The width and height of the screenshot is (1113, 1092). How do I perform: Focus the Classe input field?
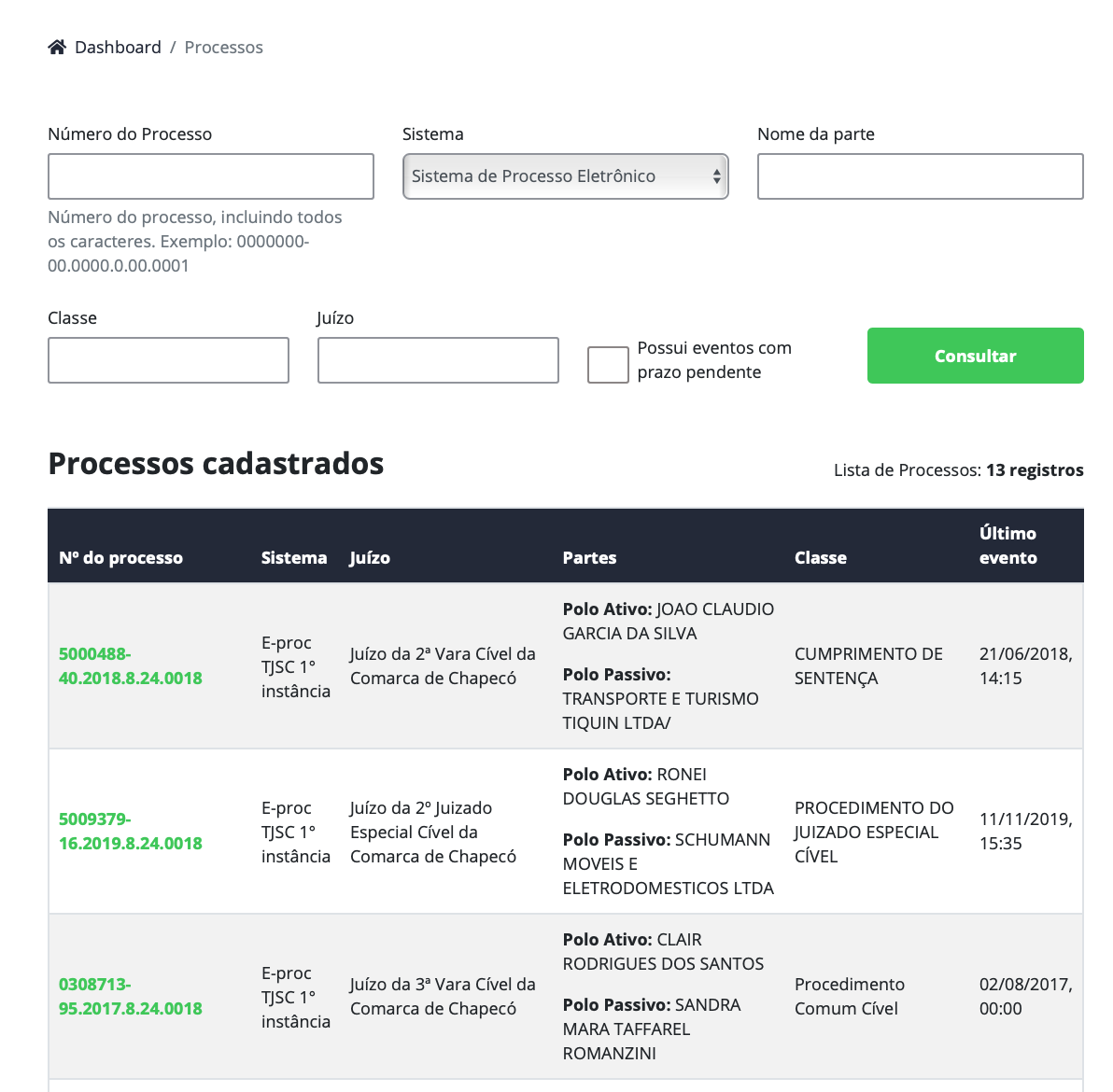(x=168, y=360)
